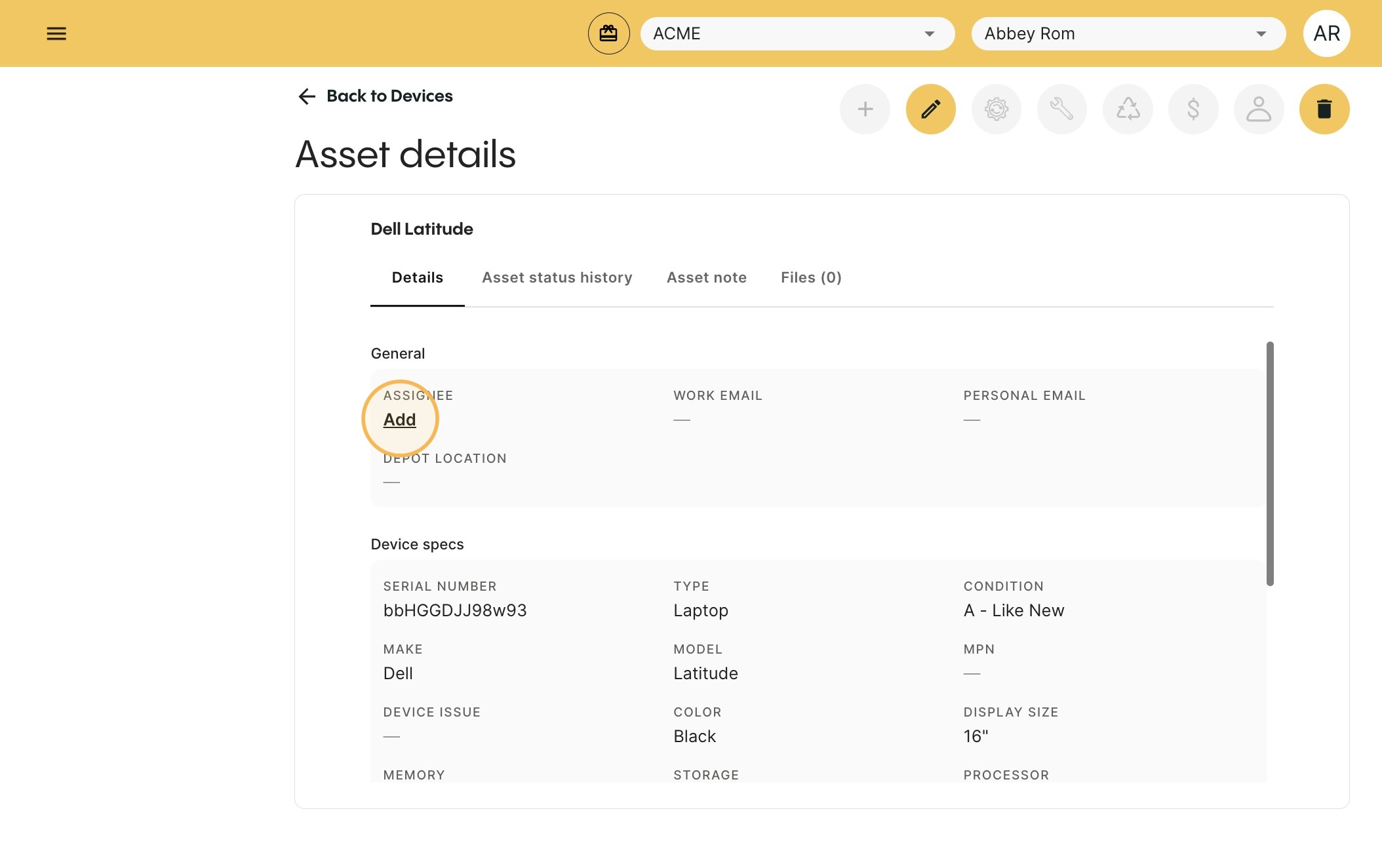
Task: Select the Details tab
Action: click(417, 277)
